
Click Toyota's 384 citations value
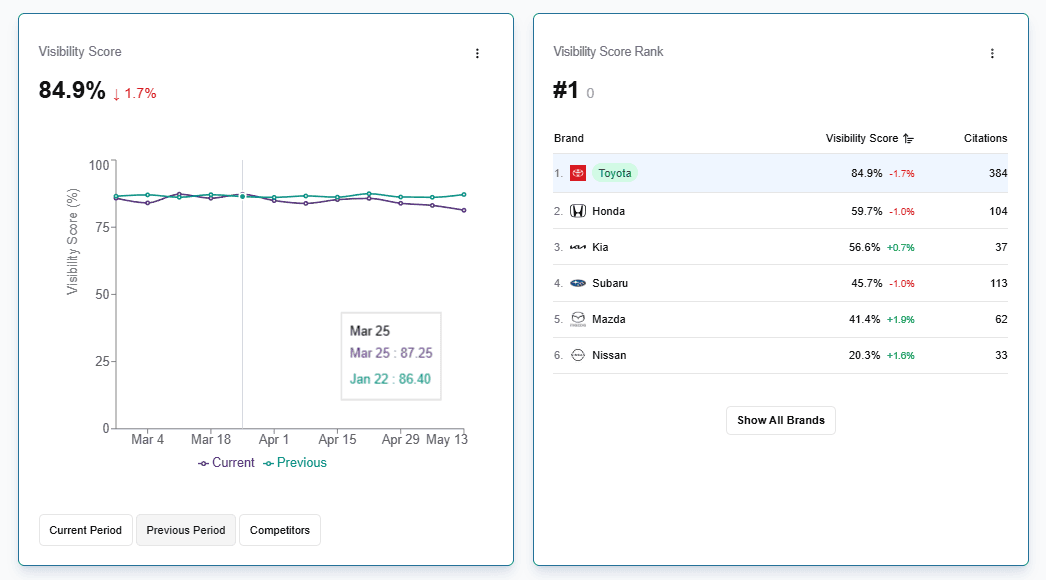pos(998,173)
